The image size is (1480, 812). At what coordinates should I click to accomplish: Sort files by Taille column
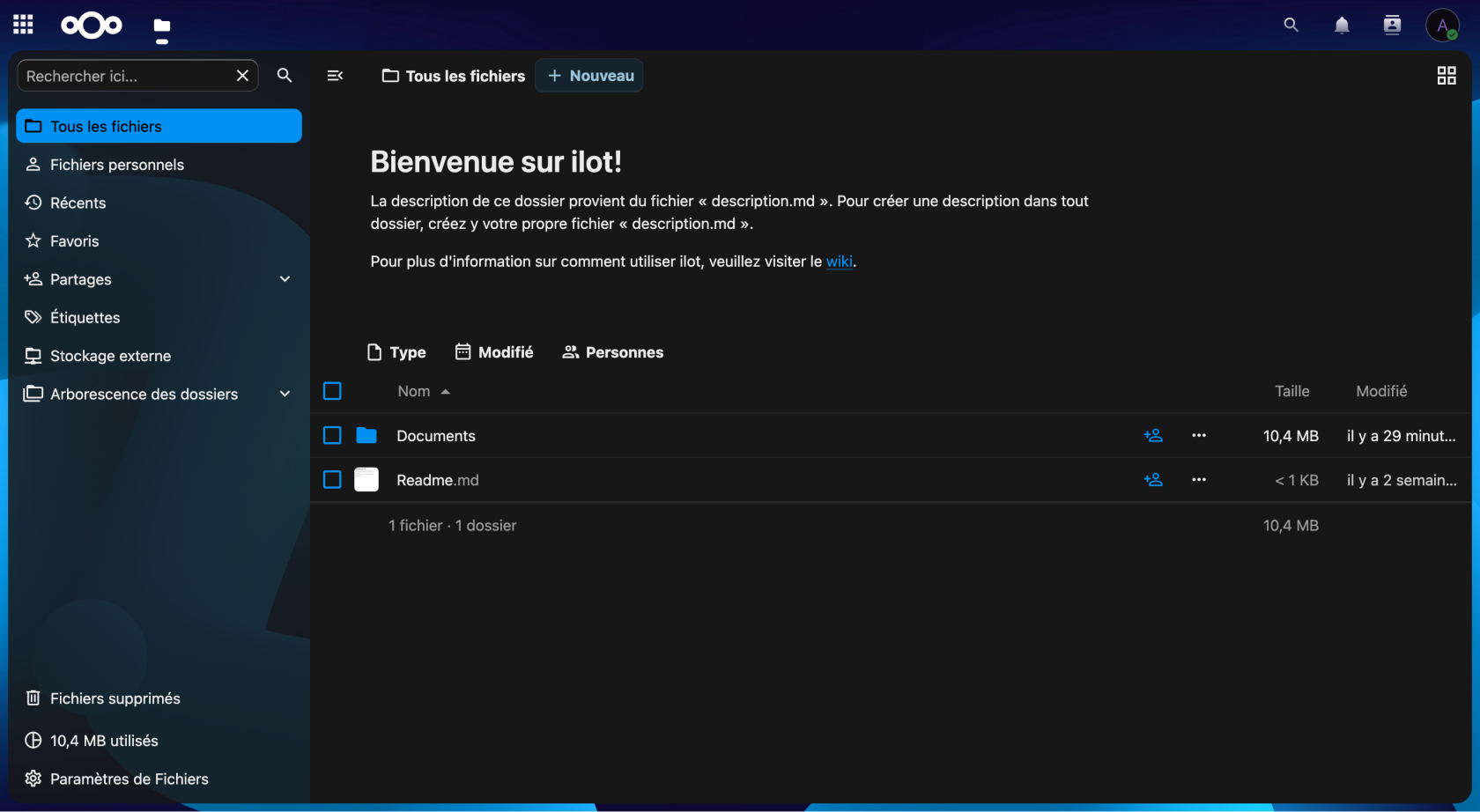1292,391
